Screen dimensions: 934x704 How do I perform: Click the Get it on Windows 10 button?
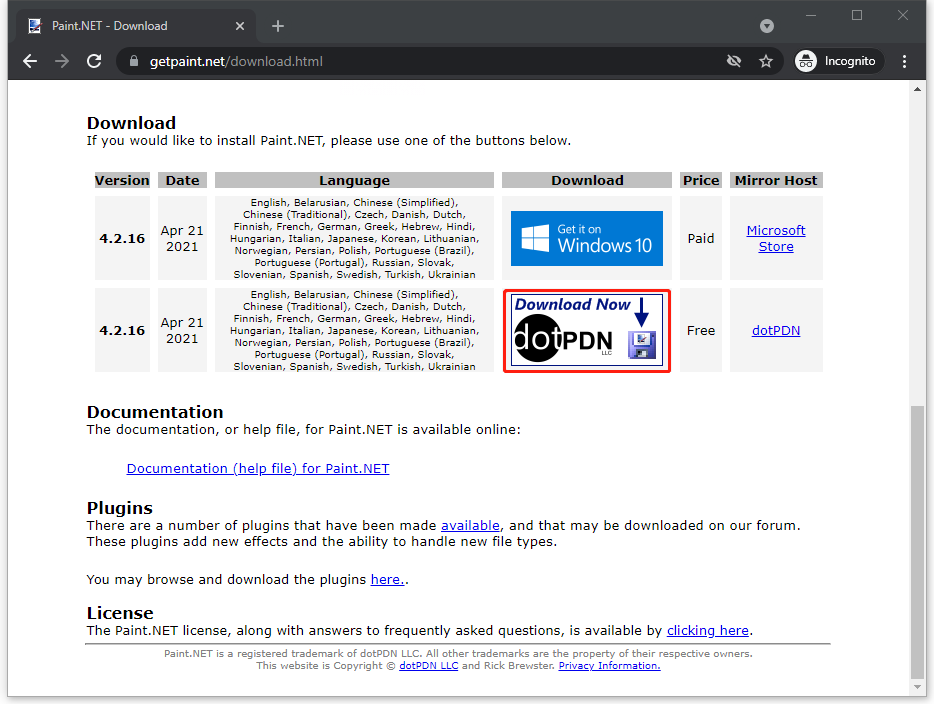pos(587,238)
